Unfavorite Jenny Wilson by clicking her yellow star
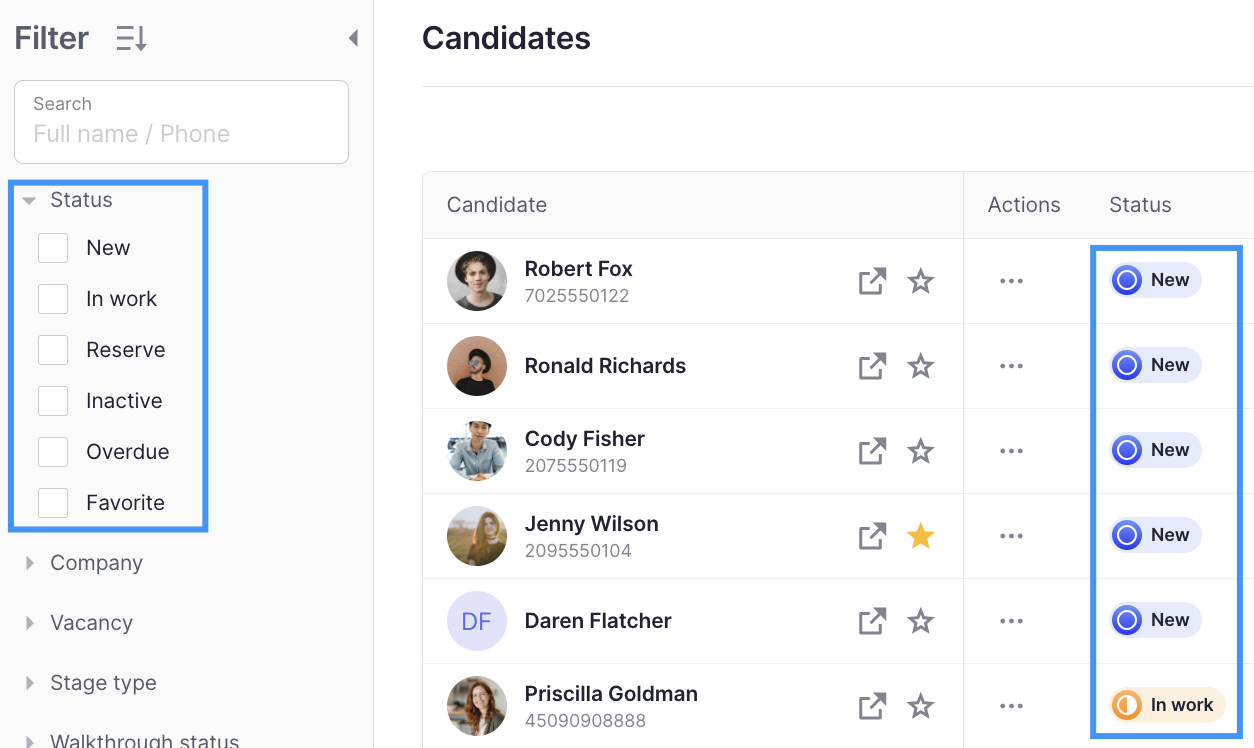 [920, 536]
